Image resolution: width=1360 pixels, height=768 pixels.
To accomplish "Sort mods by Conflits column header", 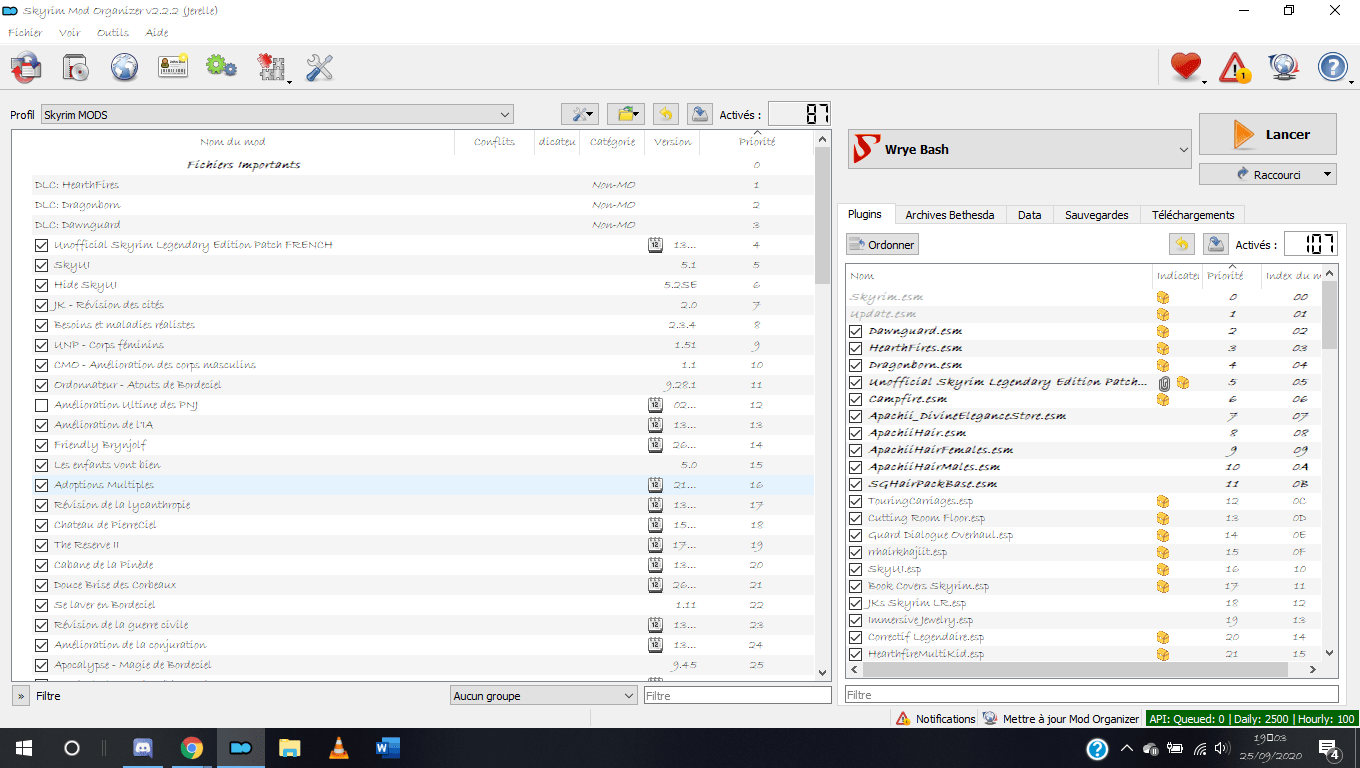I will (494, 142).
